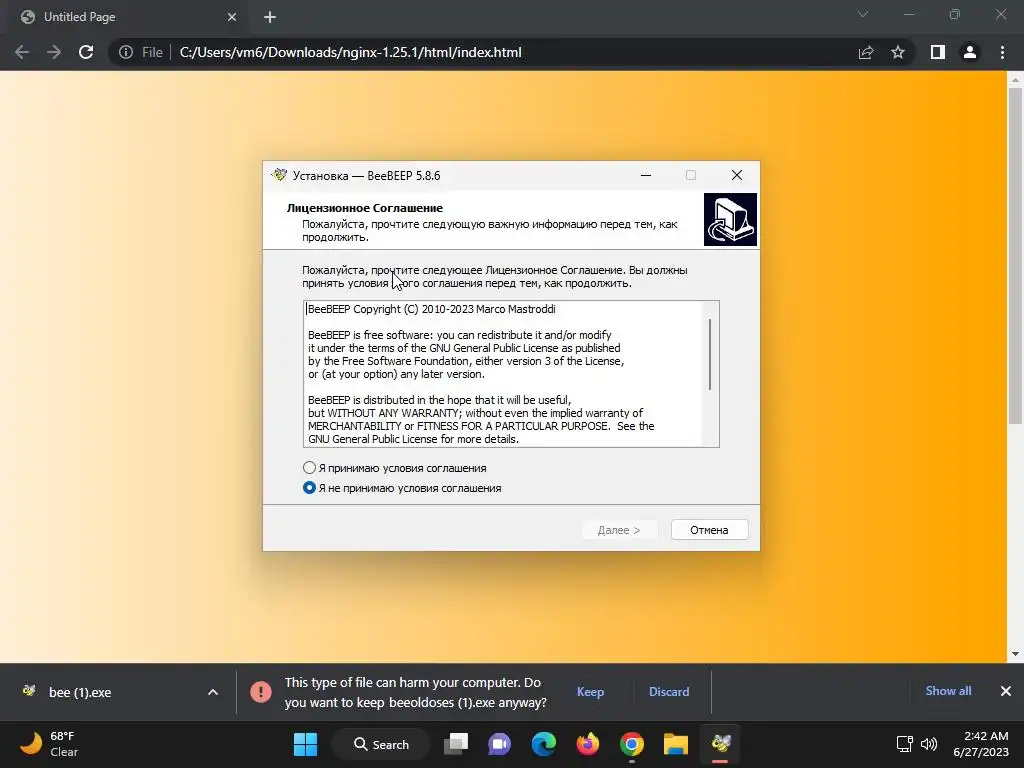Viewport: 1024px width, 768px height.
Task: Click BeeBEEP installer icon on taskbar
Action: tap(720, 744)
